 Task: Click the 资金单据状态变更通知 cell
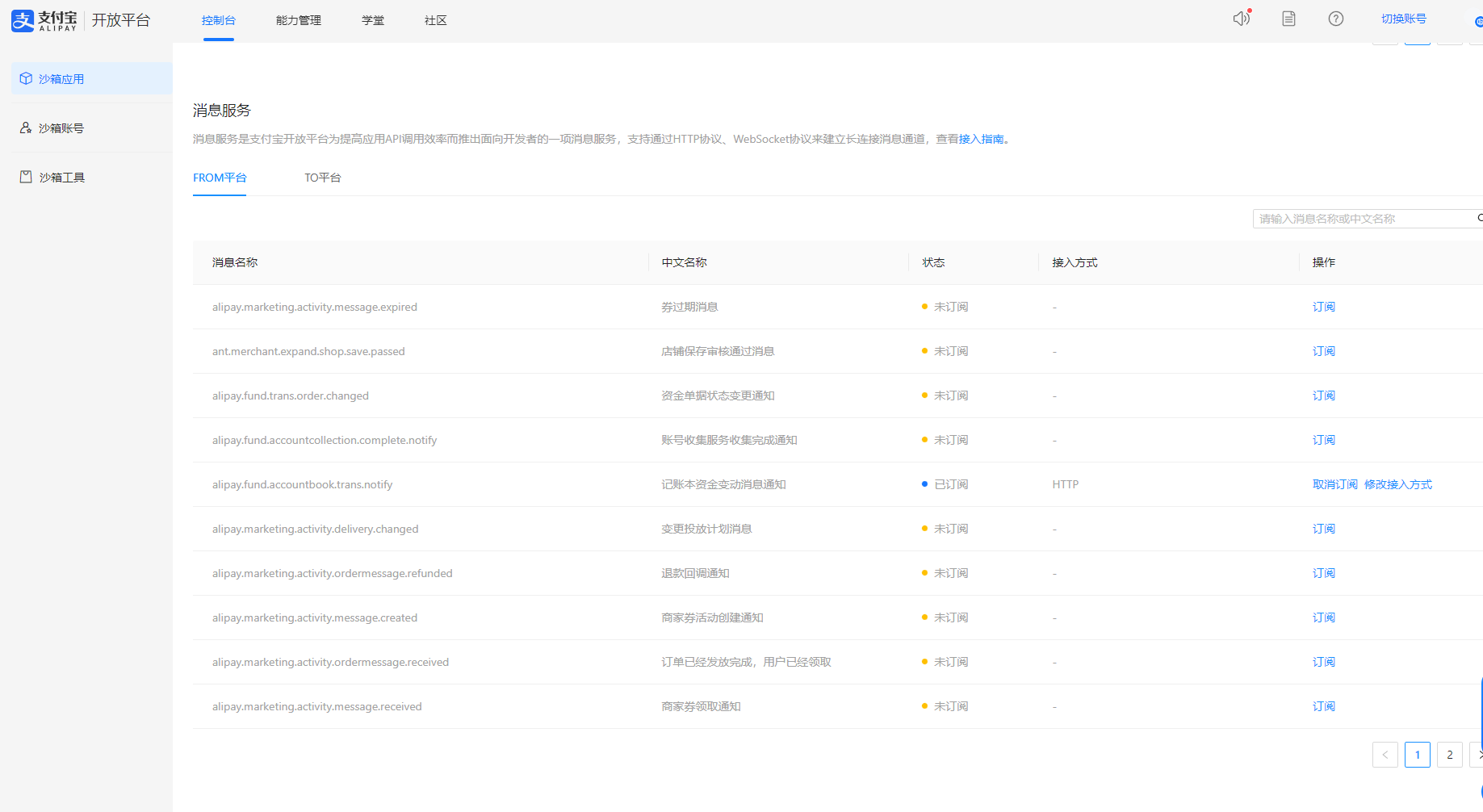(718, 396)
